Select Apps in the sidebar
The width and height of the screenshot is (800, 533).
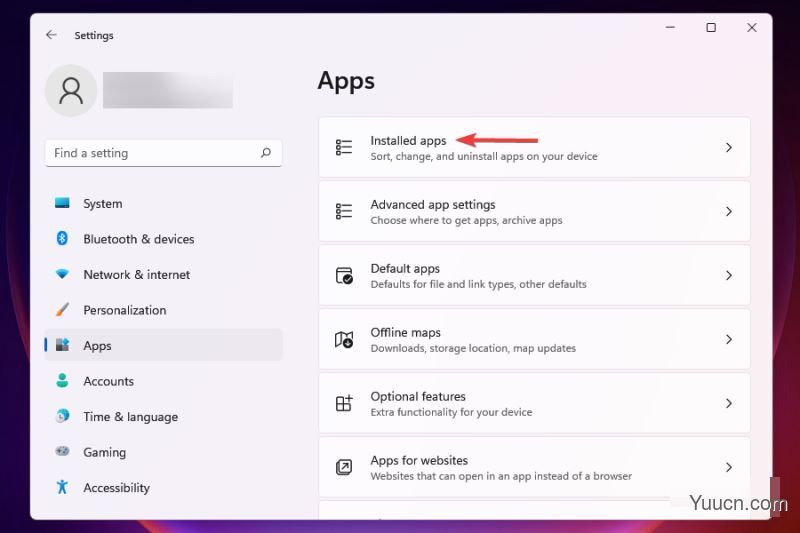163,345
